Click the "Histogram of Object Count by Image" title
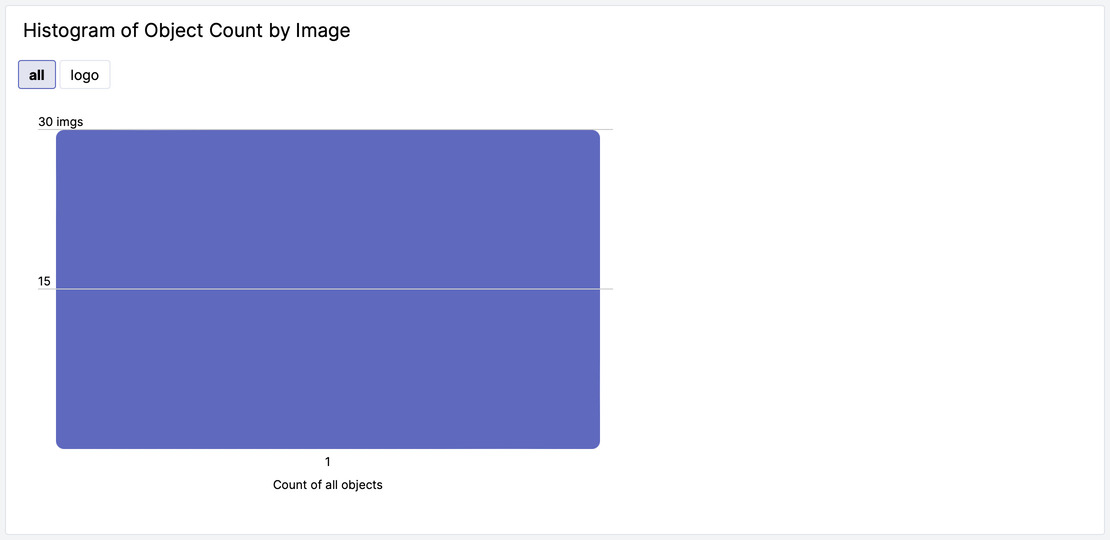The image size is (1110, 540). [x=187, y=31]
